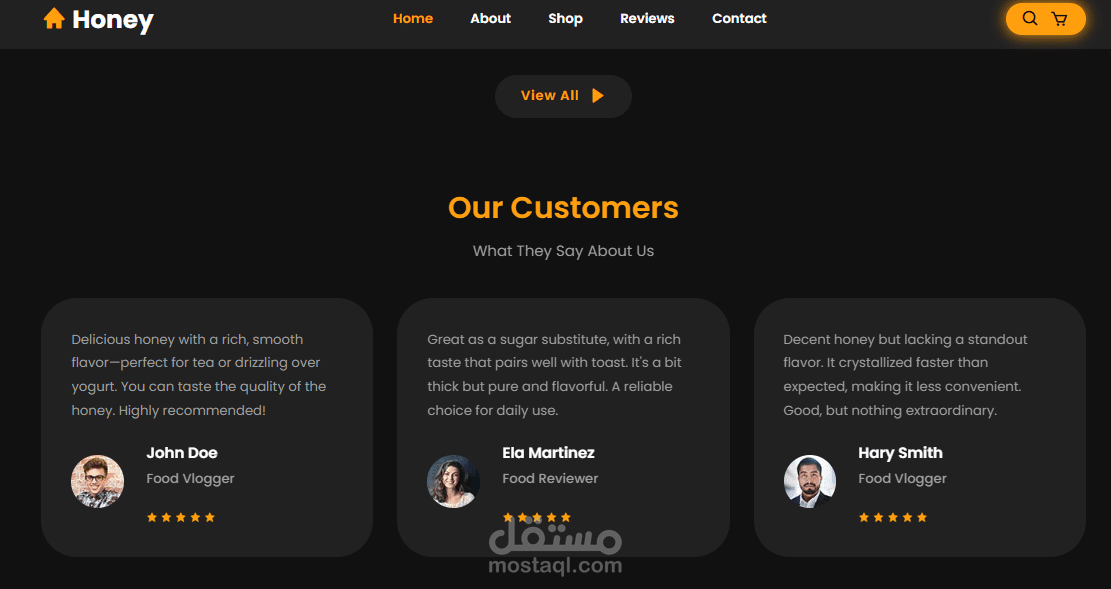Select John Doe's review text
Viewport: 1111px width, 589px height.
tap(199, 374)
